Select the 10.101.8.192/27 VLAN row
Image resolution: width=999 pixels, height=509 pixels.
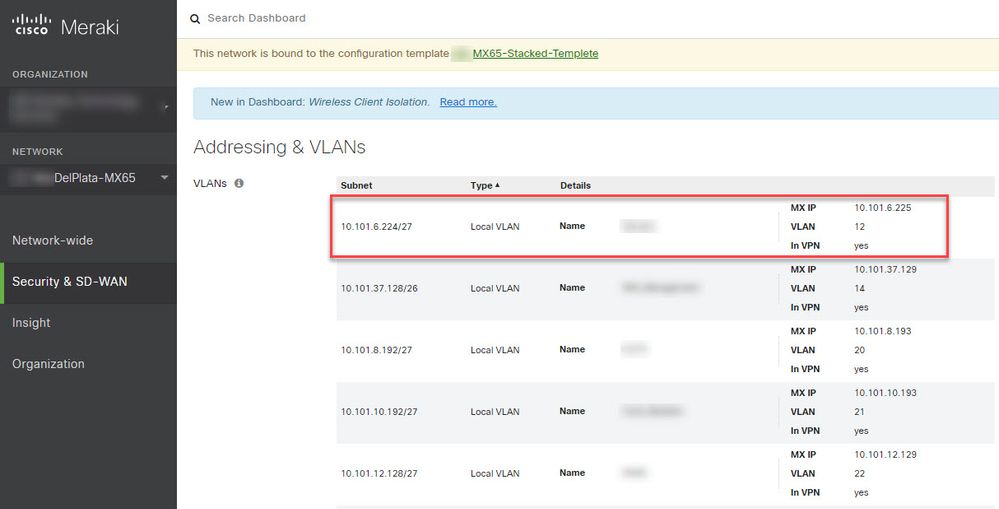coord(379,350)
